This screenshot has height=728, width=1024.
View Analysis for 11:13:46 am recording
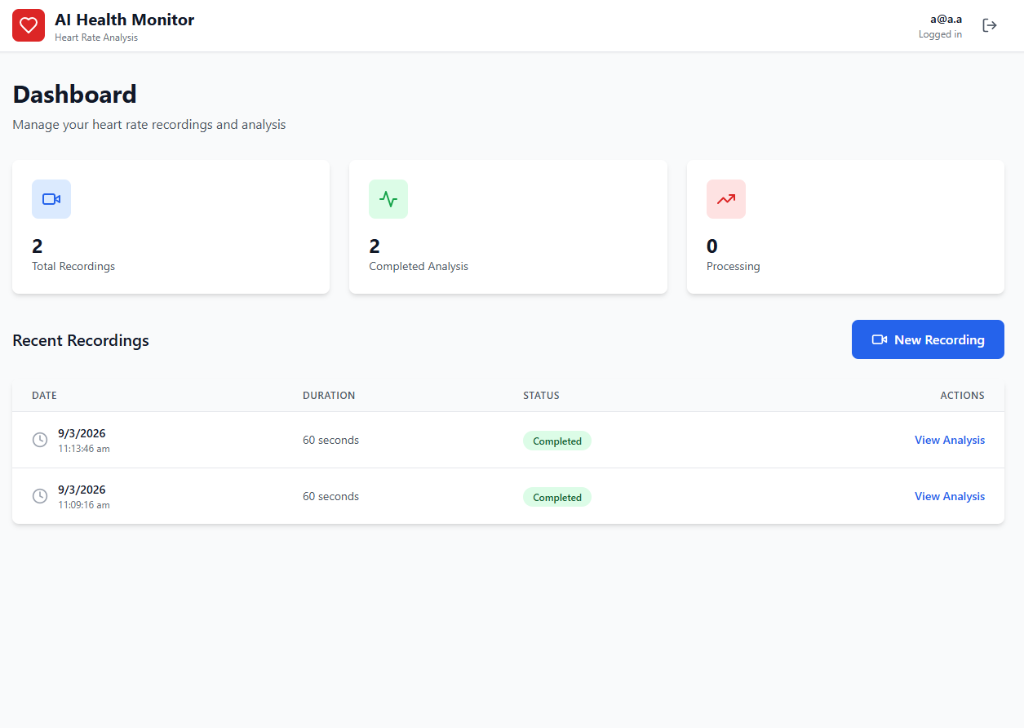[x=950, y=440]
